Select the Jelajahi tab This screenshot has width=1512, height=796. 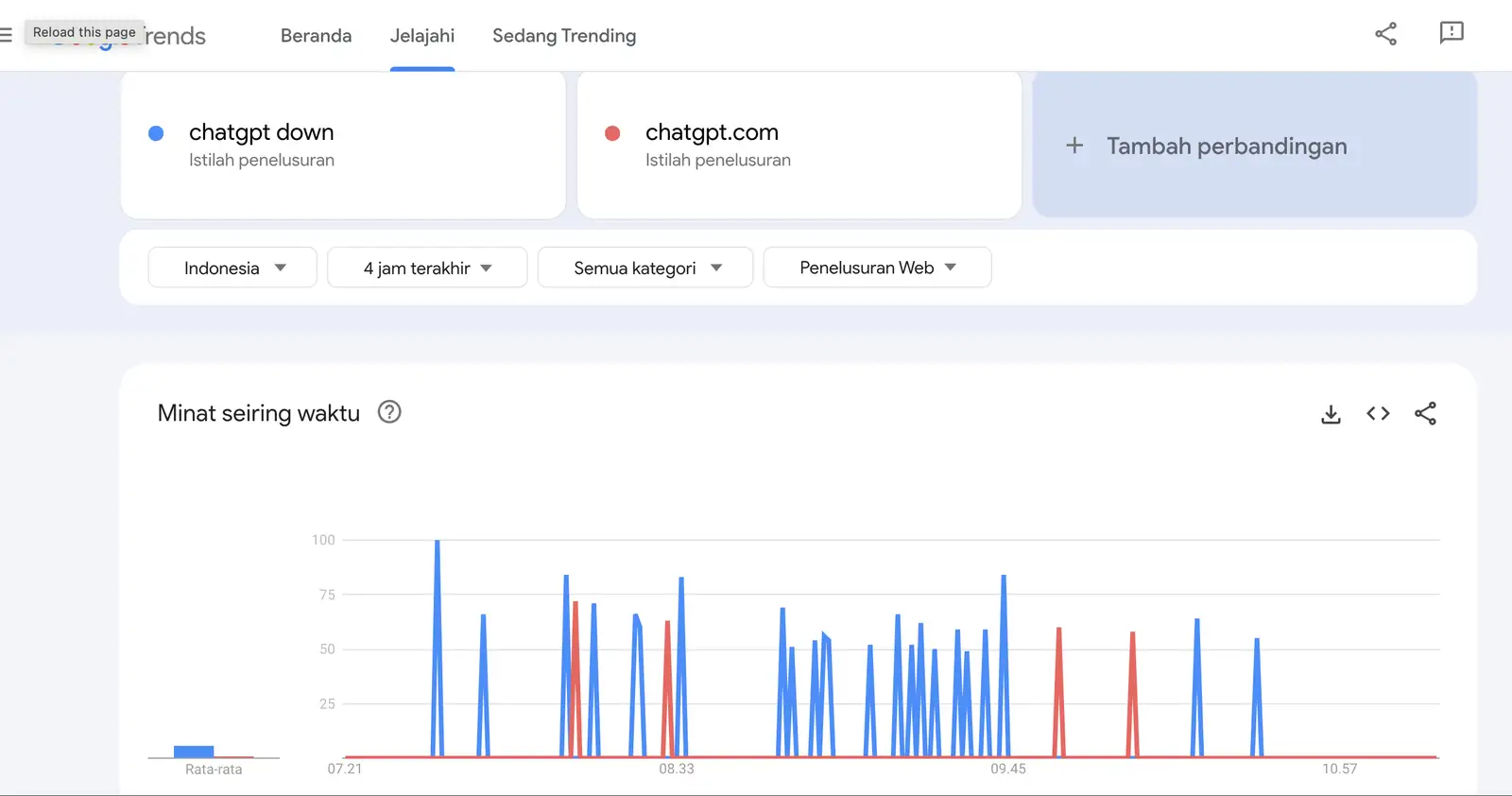coord(422,36)
